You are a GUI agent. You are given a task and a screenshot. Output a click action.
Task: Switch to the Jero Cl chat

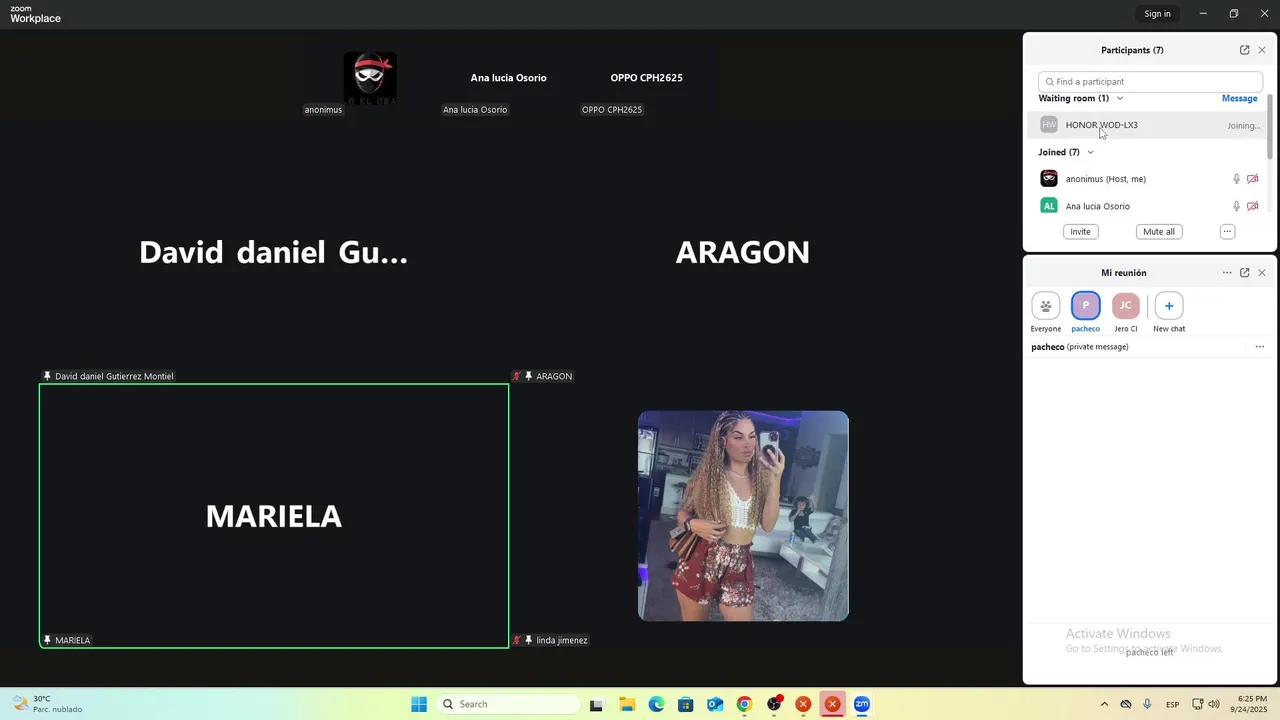(x=1126, y=313)
